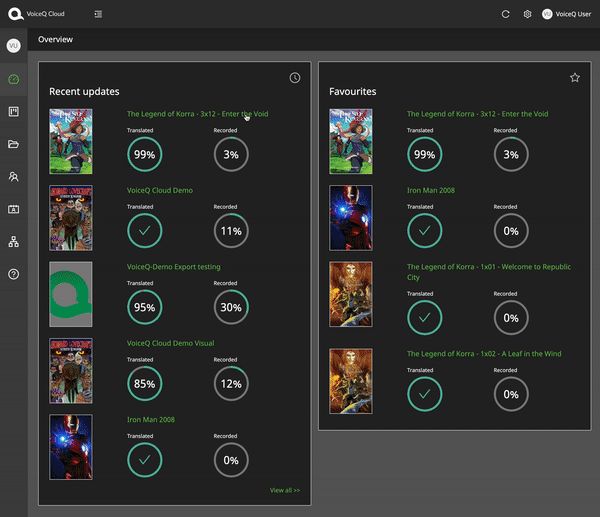Open the VoiceQ User account menu

(566, 14)
